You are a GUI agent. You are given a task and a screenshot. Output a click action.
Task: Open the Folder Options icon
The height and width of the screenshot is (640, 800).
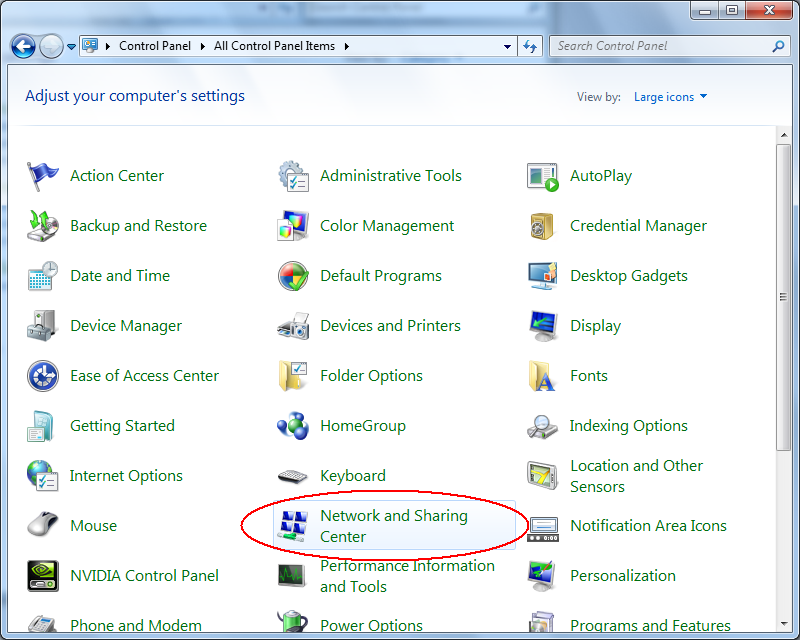[293, 376]
